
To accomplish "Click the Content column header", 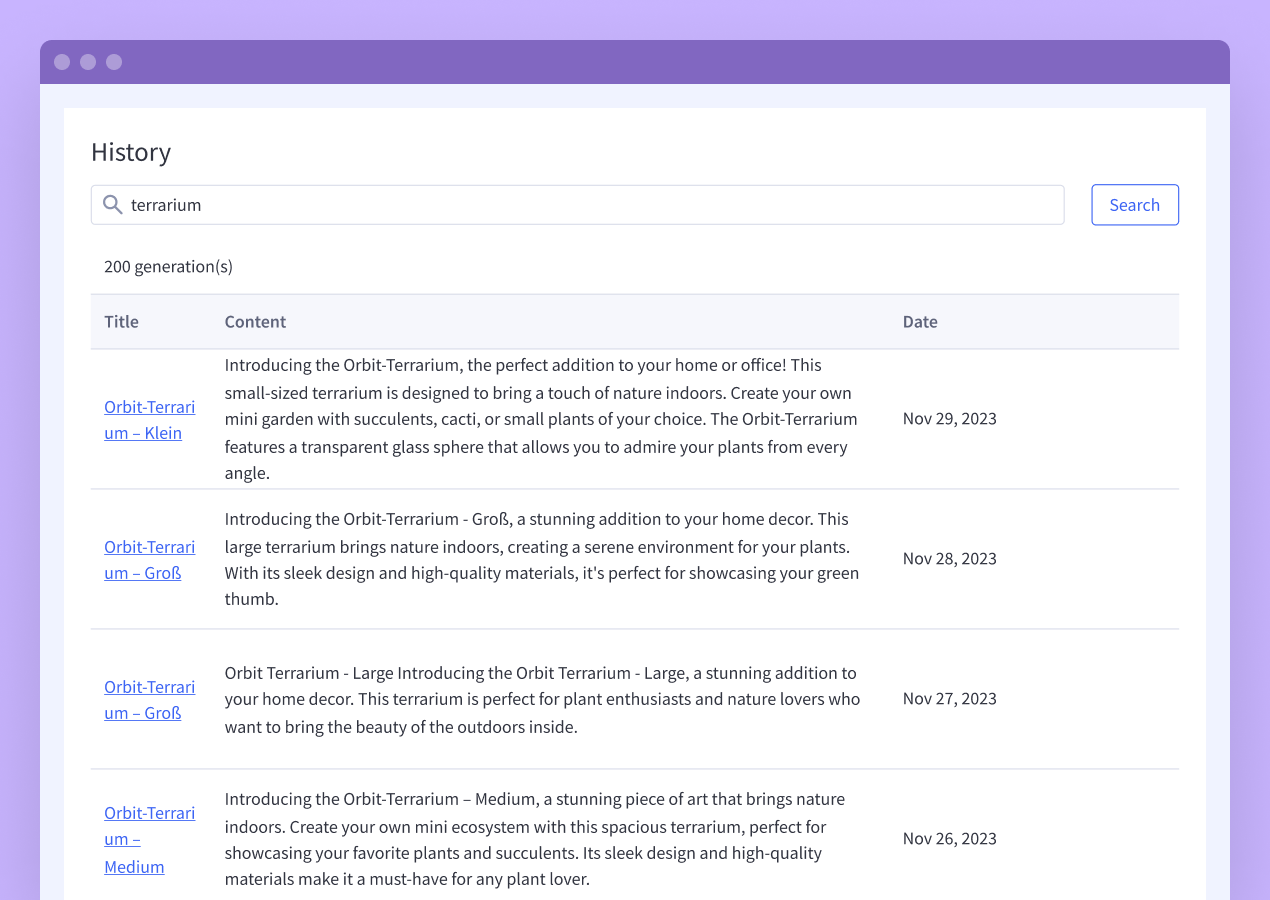I will pyautogui.click(x=255, y=321).
